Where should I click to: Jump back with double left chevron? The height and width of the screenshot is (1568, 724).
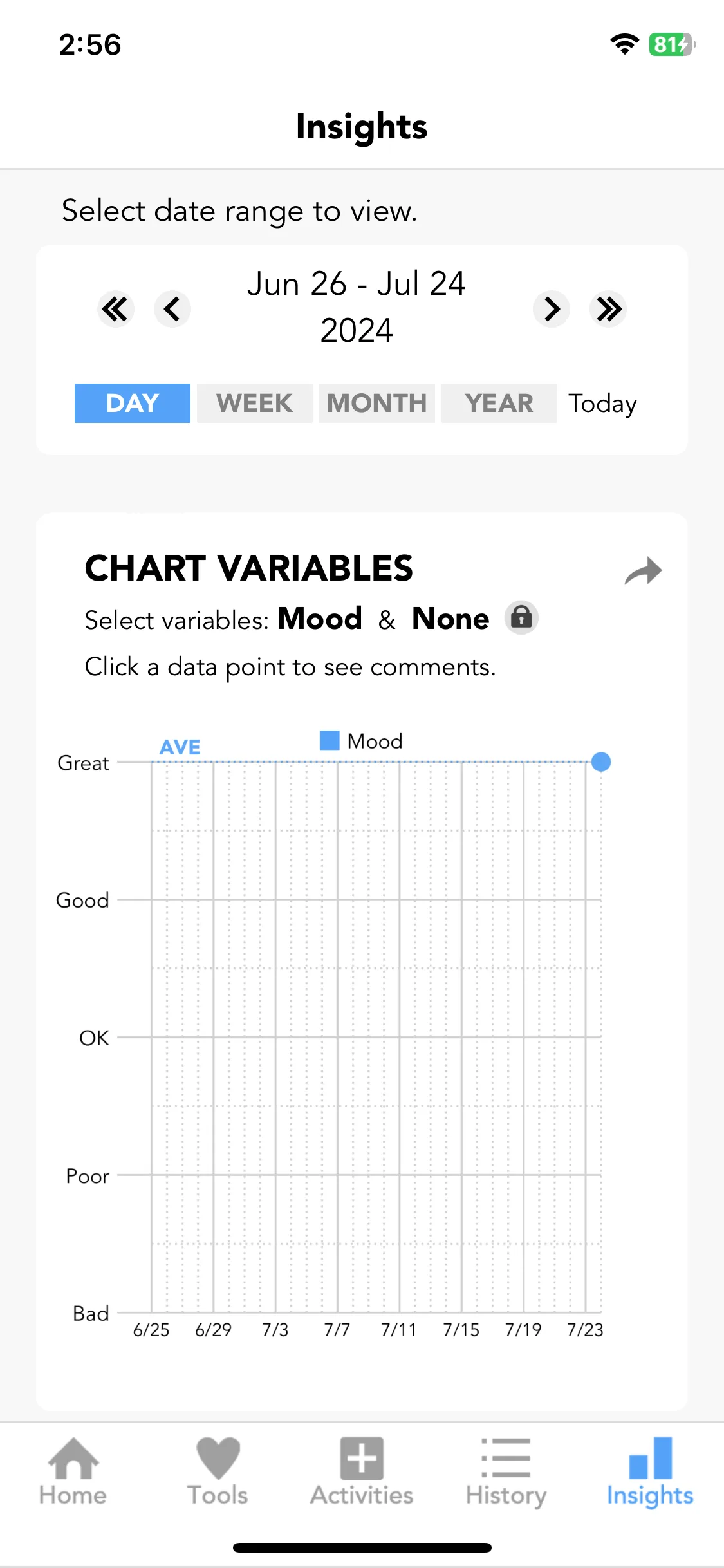pos(116,309)
